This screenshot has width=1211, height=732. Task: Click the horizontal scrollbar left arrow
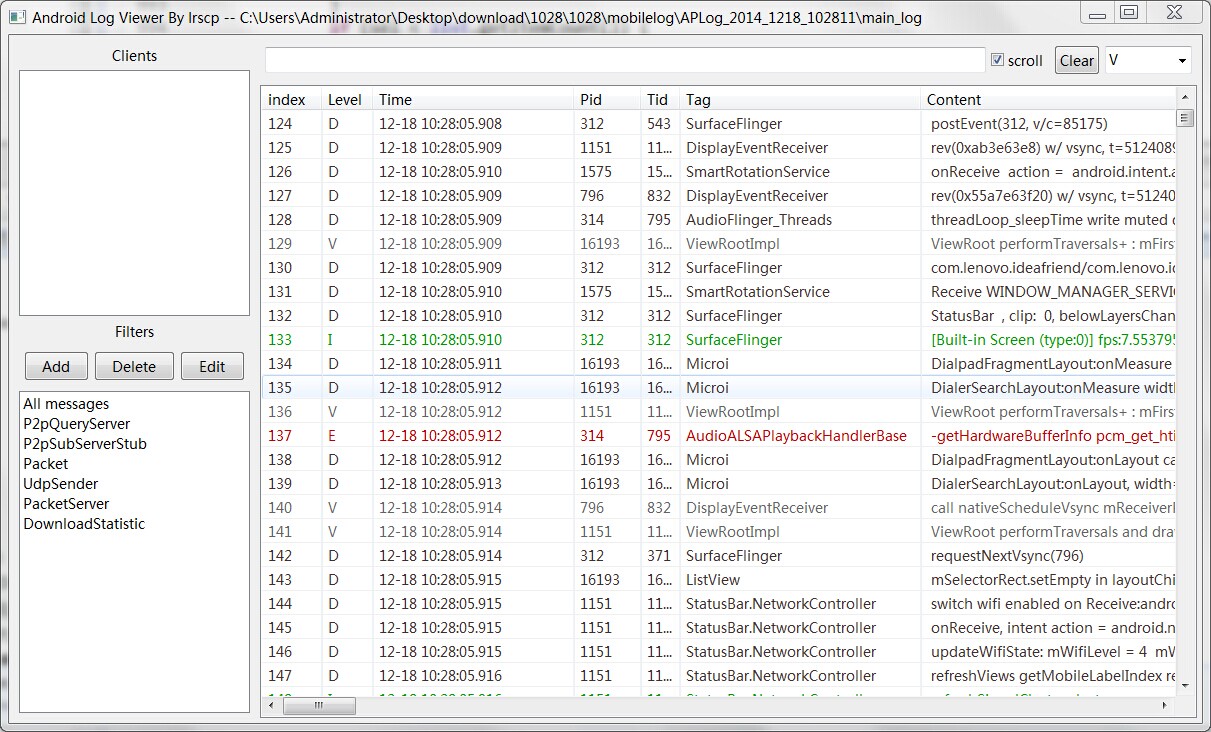(270, 705)
